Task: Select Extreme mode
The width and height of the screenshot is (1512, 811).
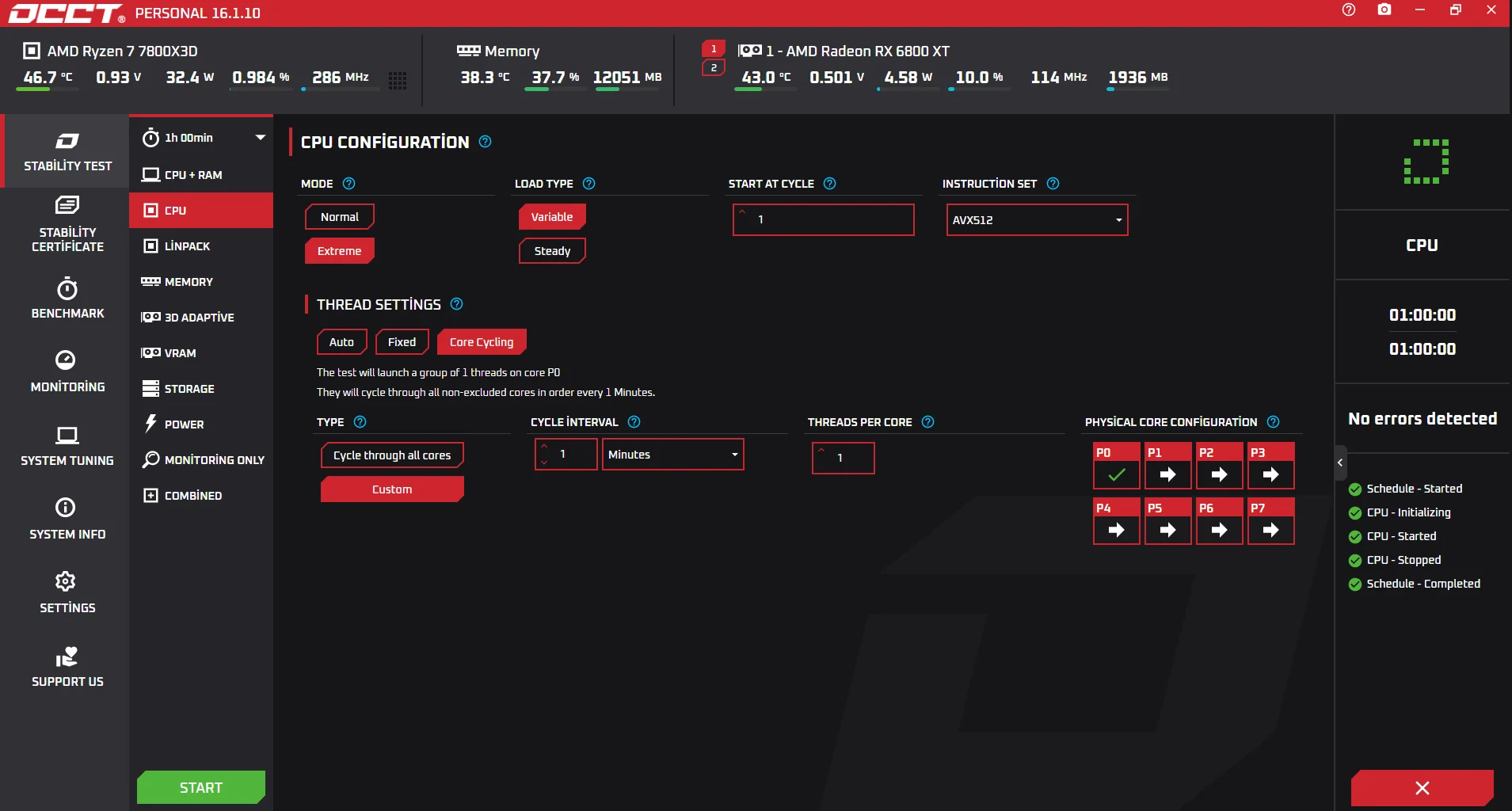Action: click(339, 251)
